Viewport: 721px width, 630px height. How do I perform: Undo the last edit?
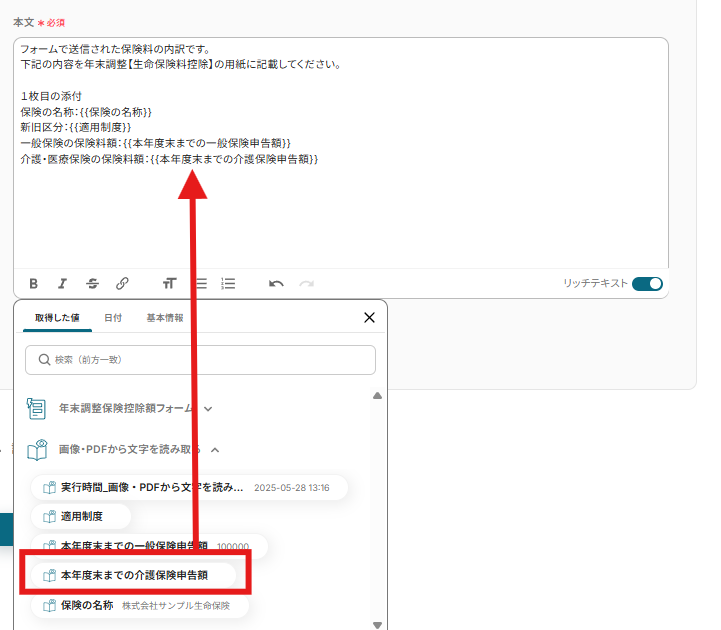(276, 284)
